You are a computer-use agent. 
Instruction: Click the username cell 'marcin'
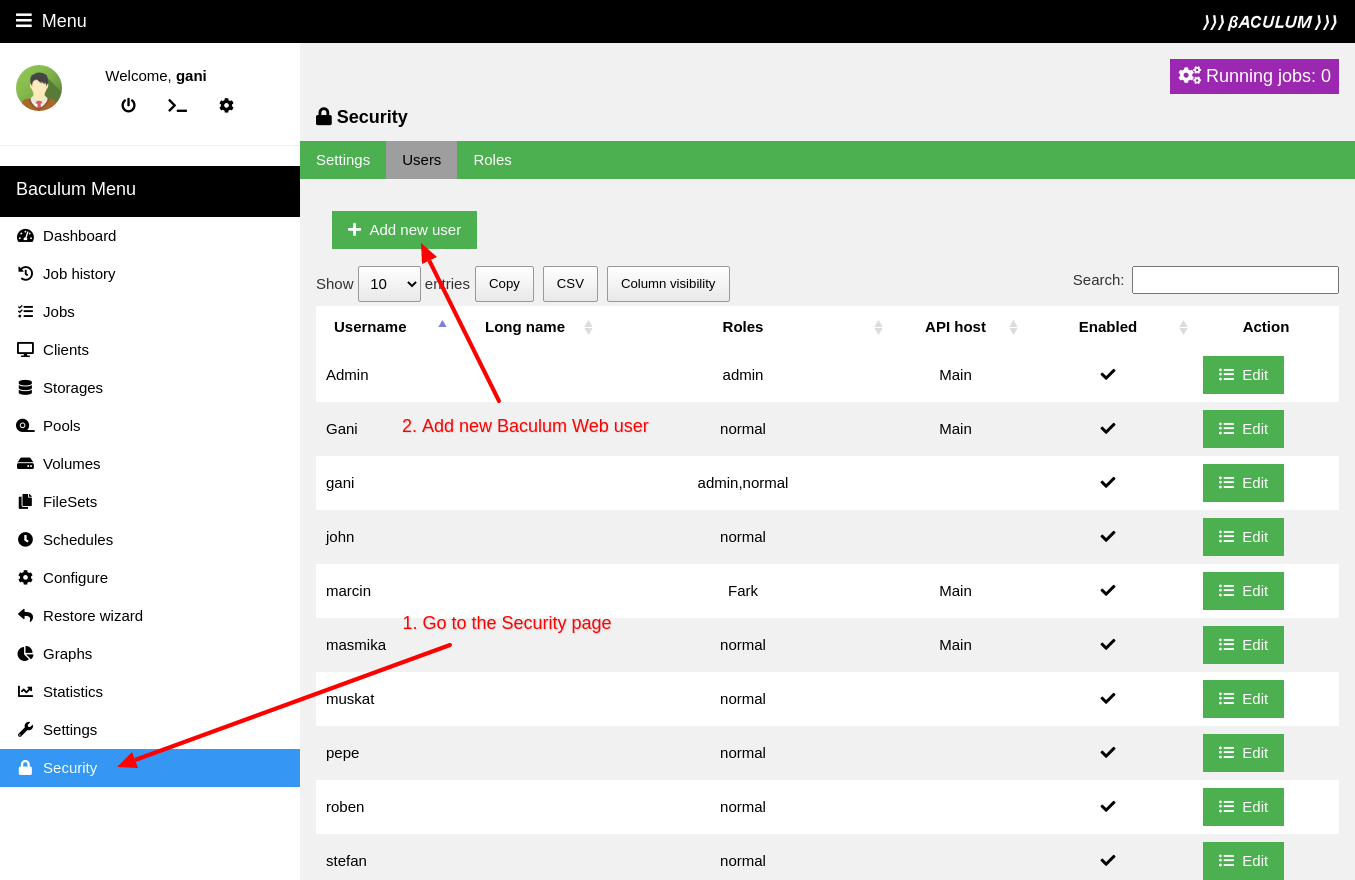point(348,591)
